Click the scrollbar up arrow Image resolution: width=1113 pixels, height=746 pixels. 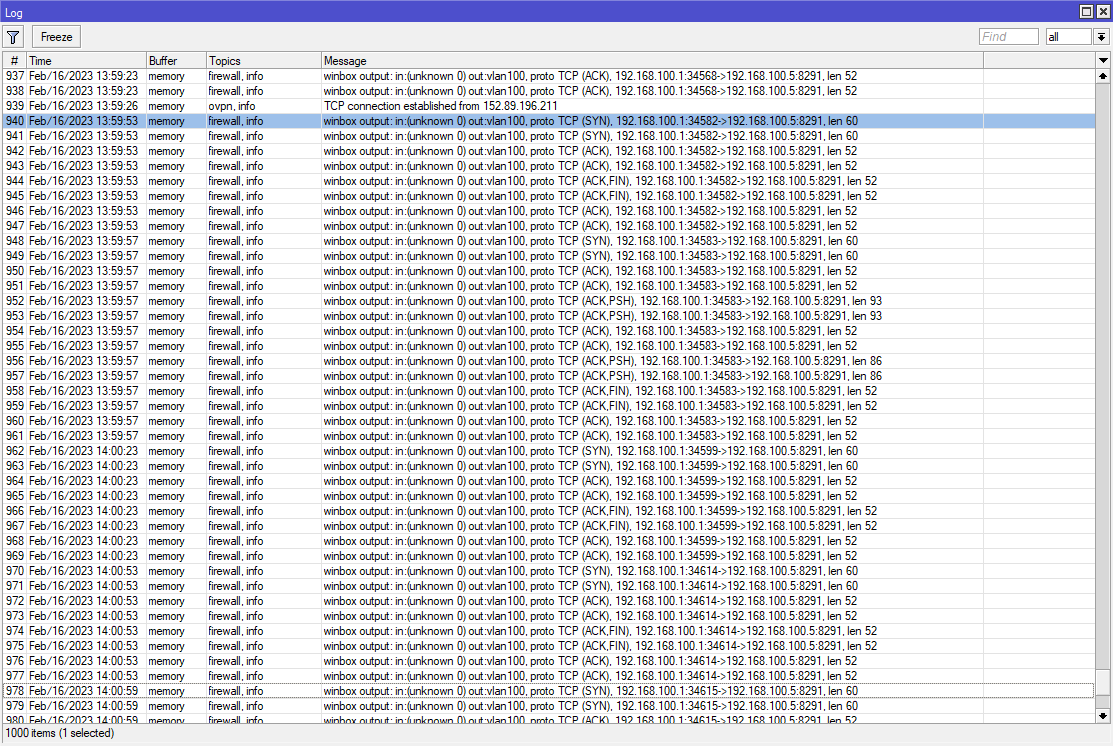pos(1103,76)
